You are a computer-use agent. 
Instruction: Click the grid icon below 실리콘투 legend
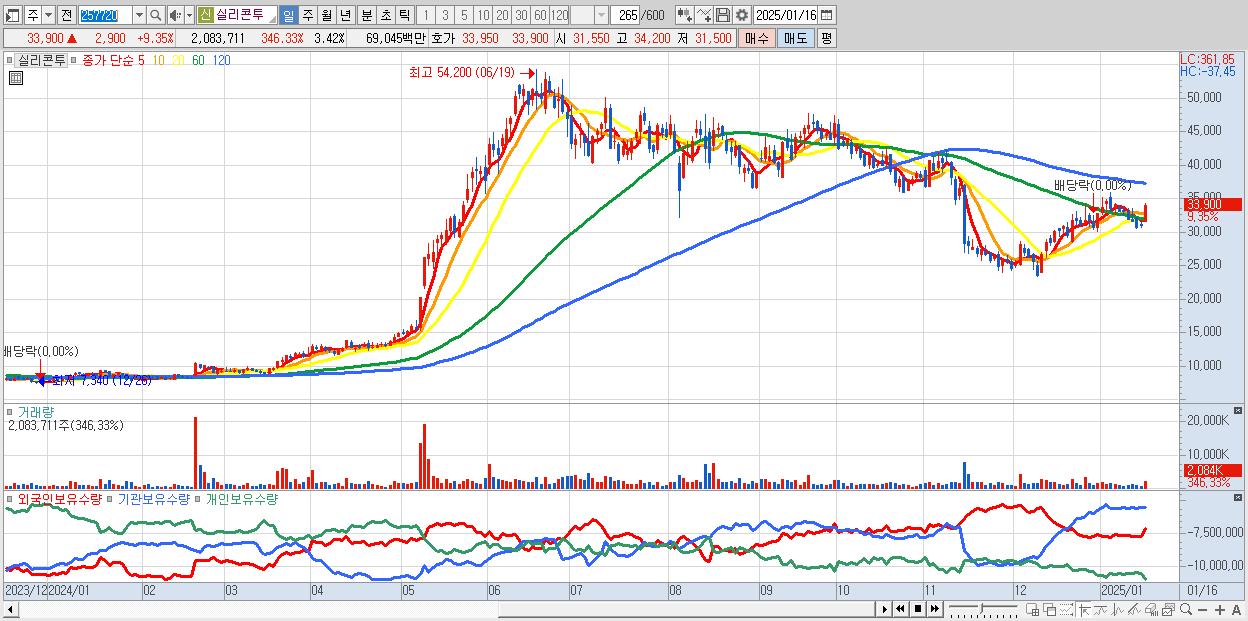(15, 78)
